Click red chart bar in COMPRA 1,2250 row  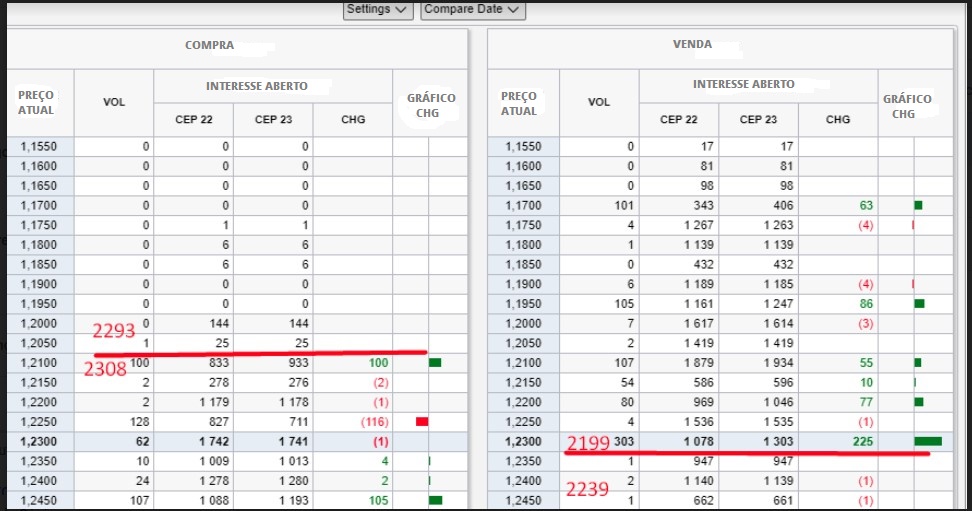tap(421, 421)
